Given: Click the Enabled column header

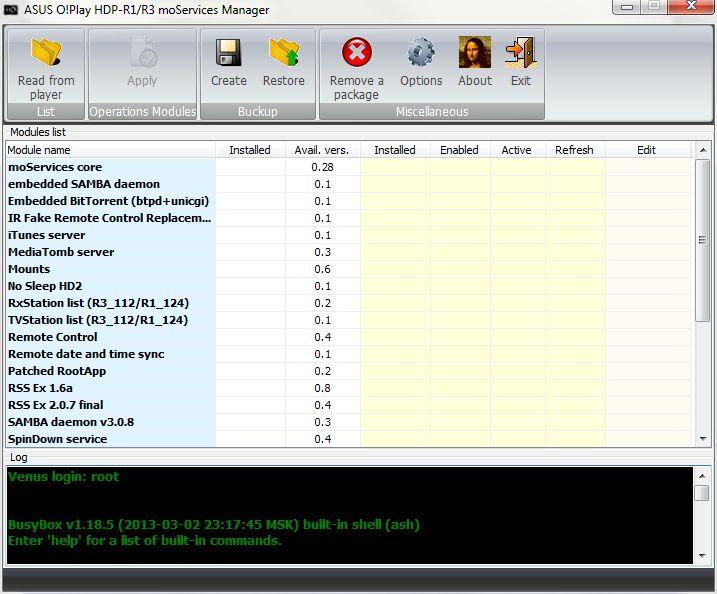Looking at the screenshot, I should (459, 150).
